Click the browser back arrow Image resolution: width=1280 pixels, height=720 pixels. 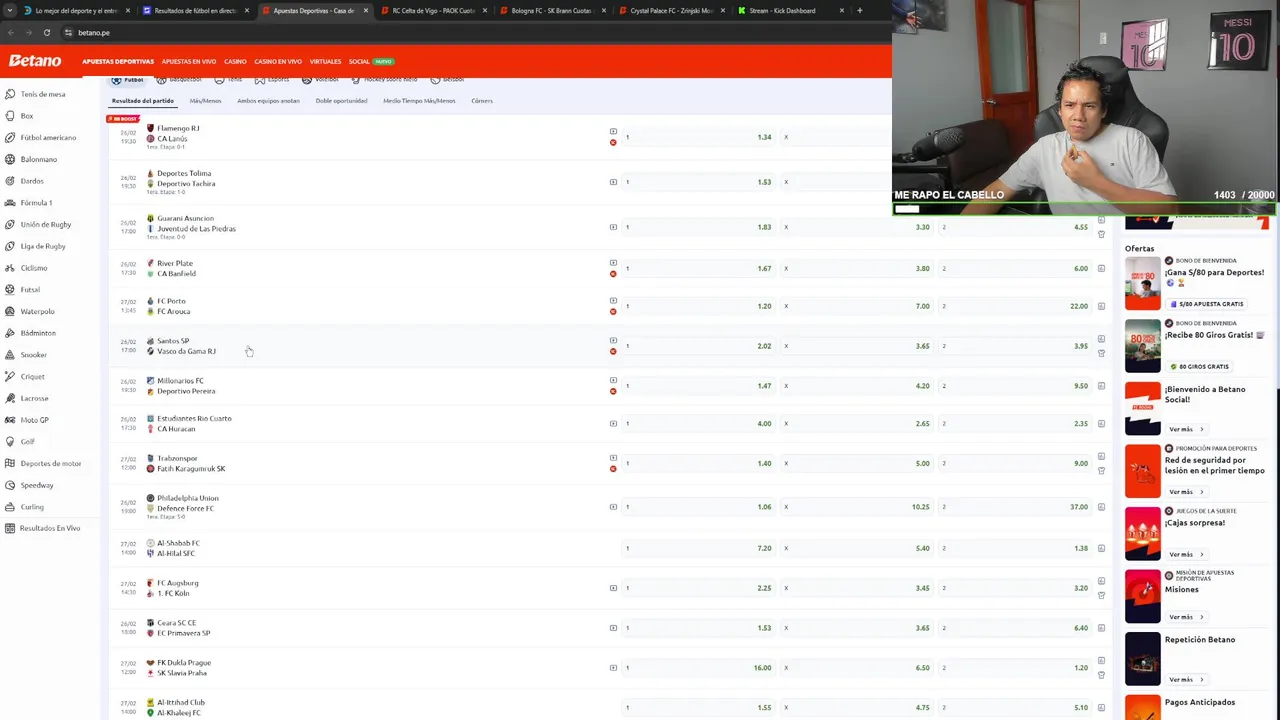click(10, 32)
